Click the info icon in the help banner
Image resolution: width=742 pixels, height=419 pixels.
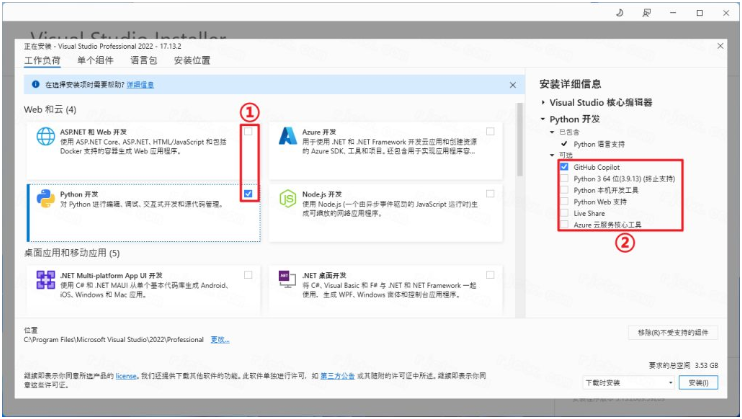pos(35,84)
